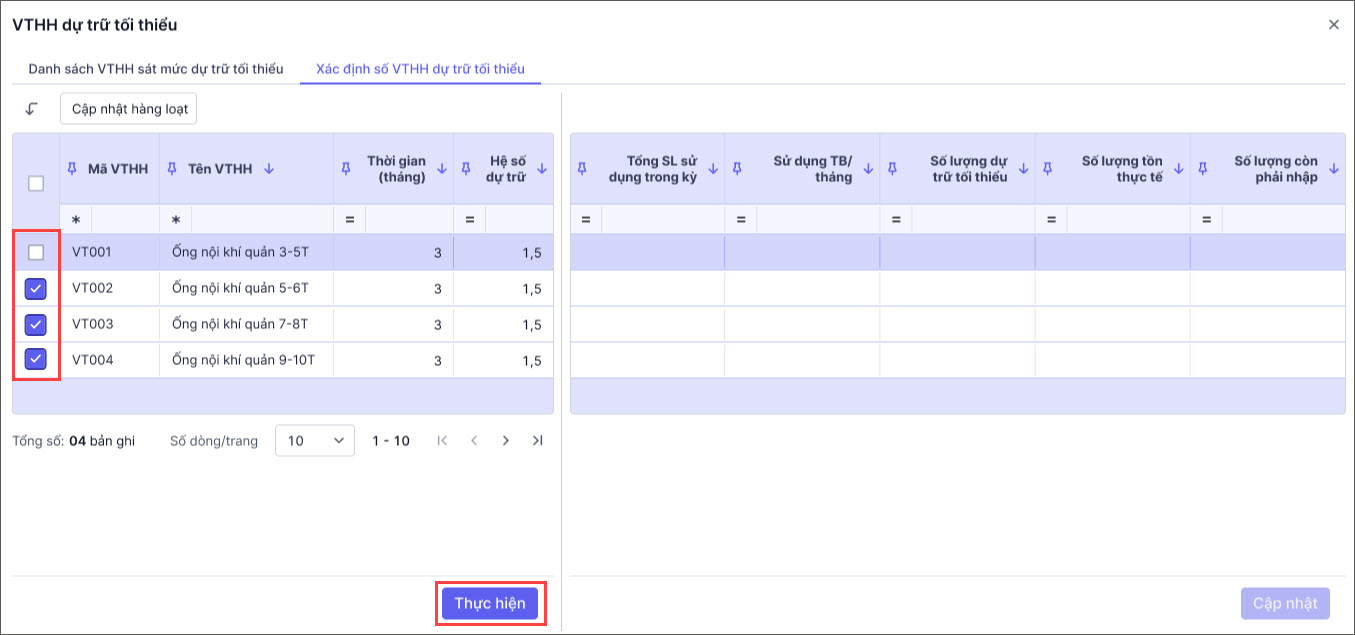Open filter operator for Số lượng tồn thực tế
Viewport: 1355px width, 635px height.
pos(1051,219)
